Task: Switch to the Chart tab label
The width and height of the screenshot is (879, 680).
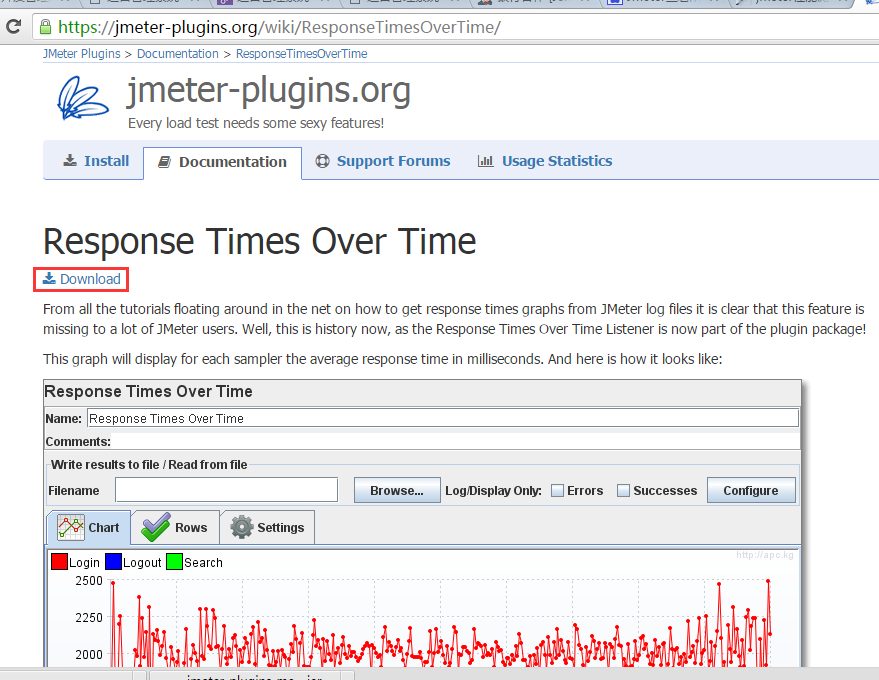Action: tap(104, 528)
